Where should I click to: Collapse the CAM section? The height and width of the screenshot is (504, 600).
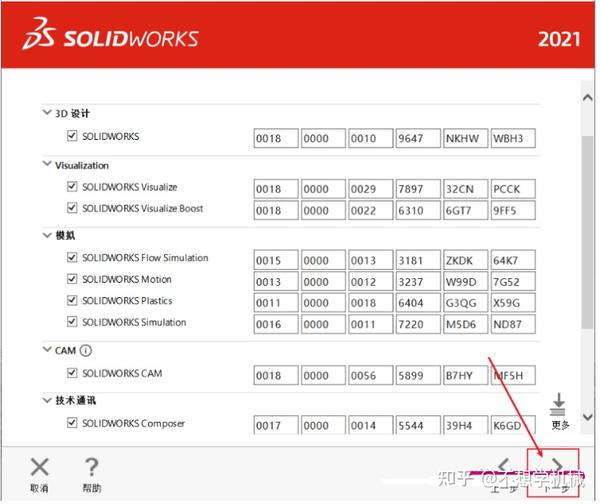[47, 349]
